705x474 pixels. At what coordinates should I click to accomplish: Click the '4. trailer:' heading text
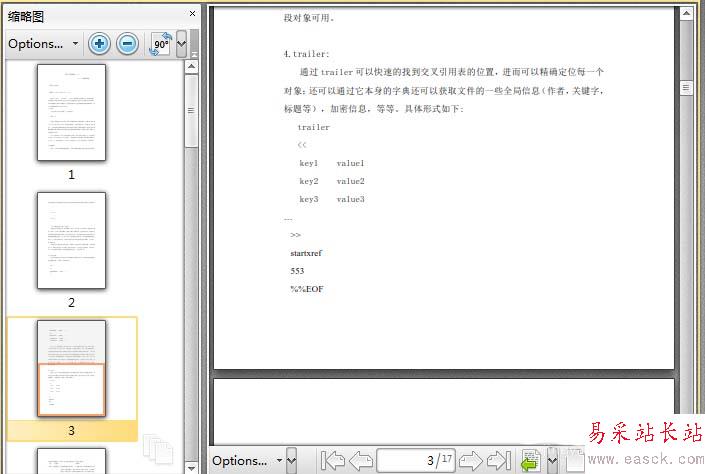tap(306, 54)
